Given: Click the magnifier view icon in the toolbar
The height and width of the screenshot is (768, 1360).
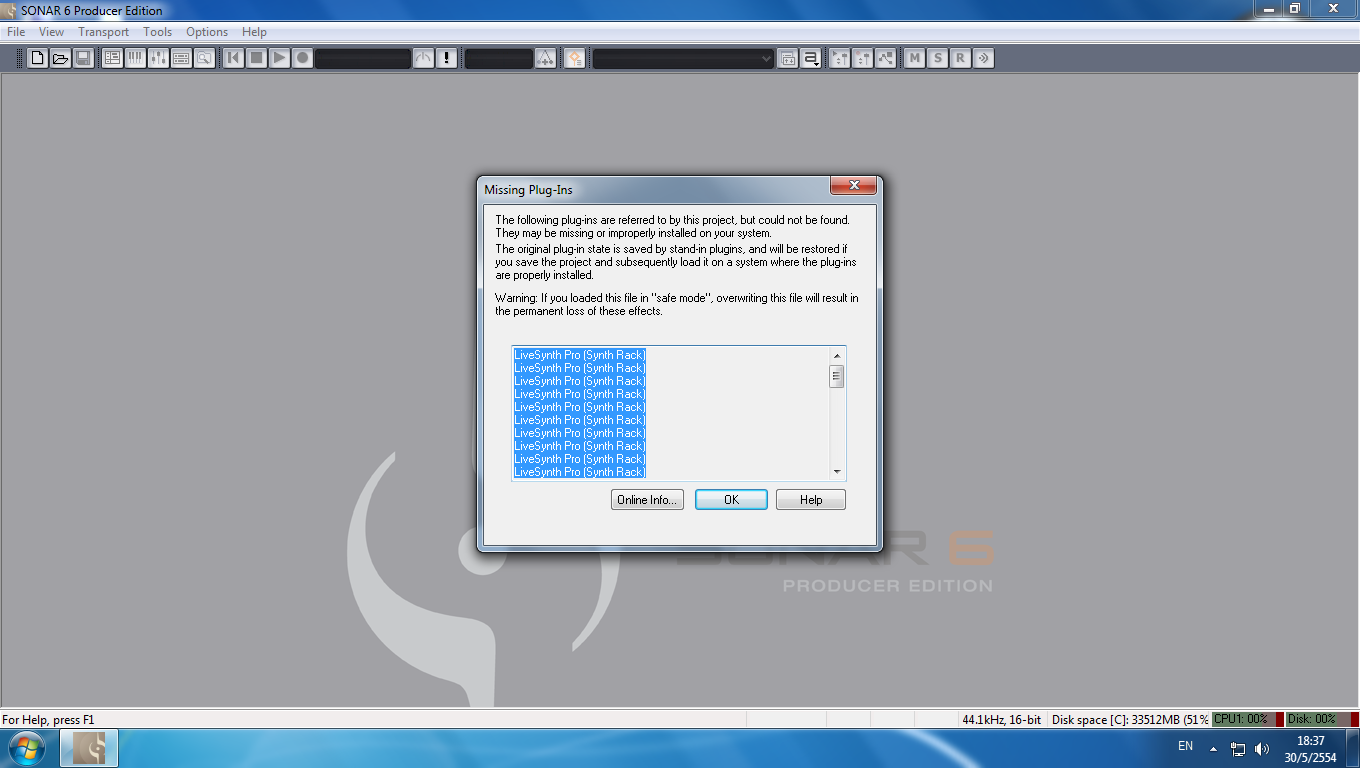Looking at the screenshot, I should 204,58.
